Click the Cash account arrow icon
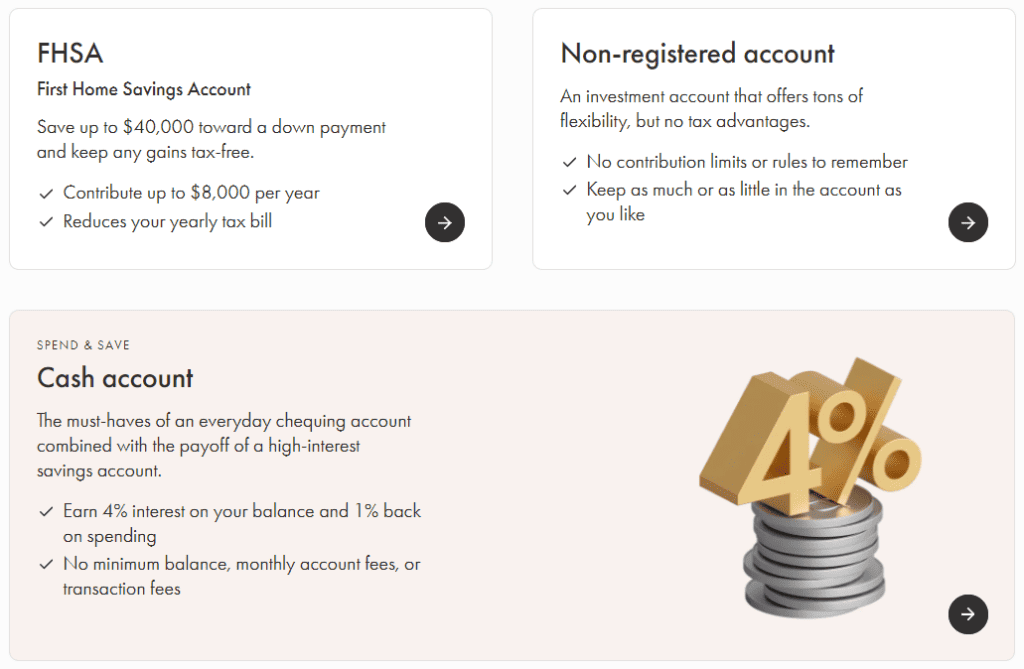The height and width of the screenshot is (669, 1024). [x=967, y=614]
